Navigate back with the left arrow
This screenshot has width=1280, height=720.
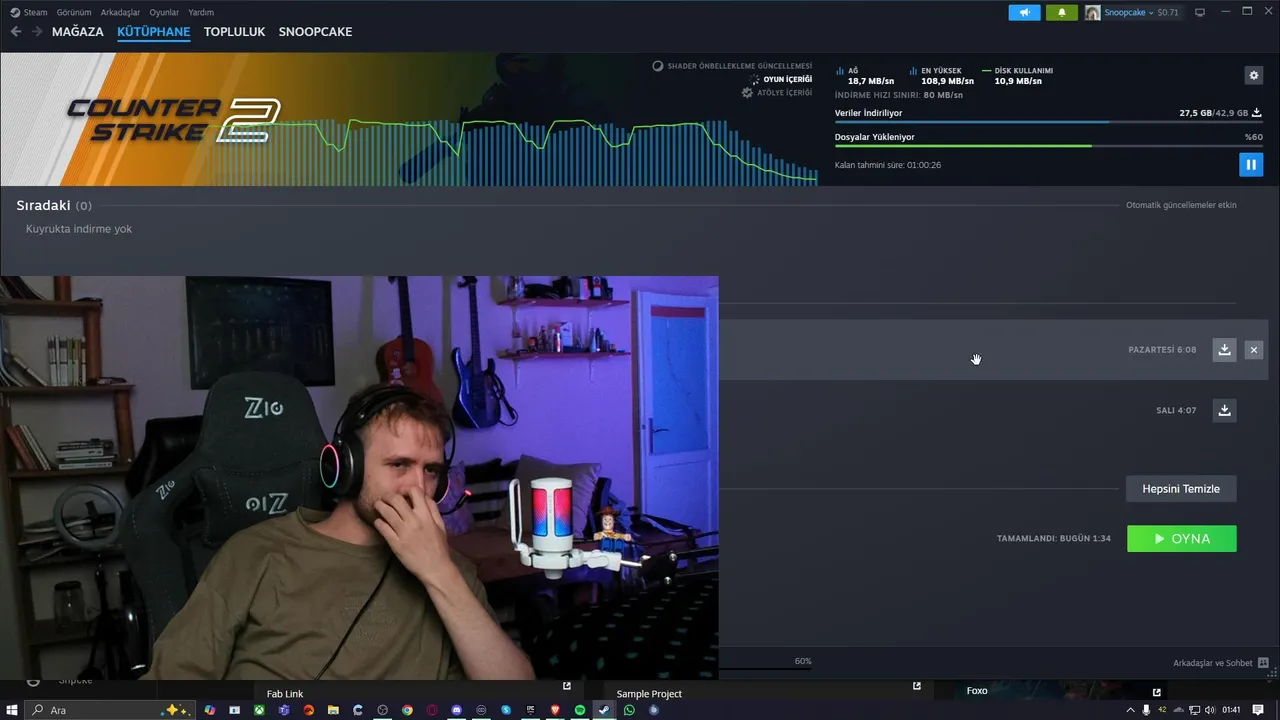[x=16, y=32]
